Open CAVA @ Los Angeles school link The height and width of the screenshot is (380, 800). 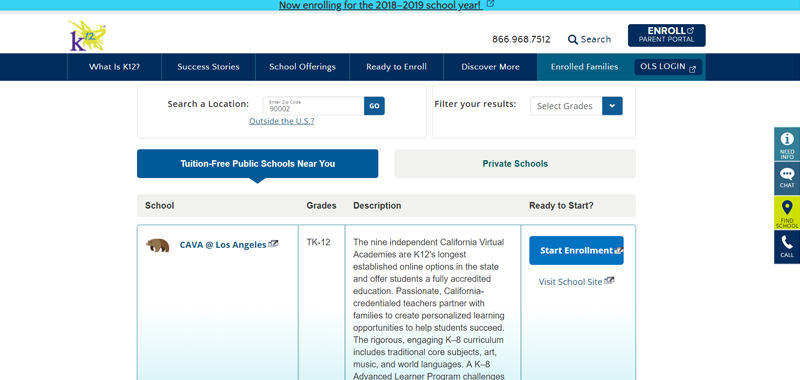coord(223,245)
